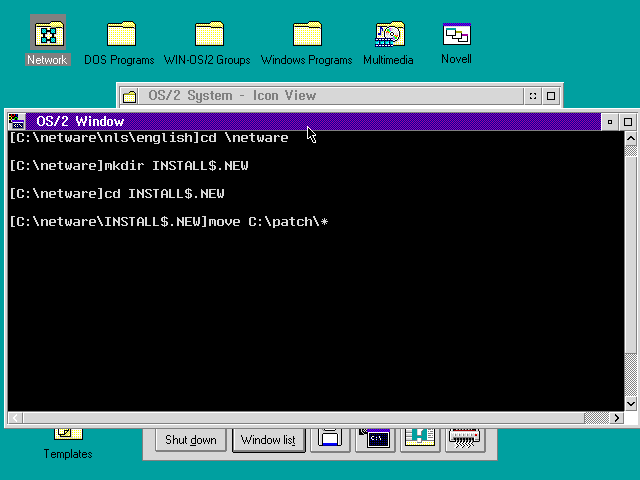The width and height of the screenshot is (640, 480).
Task: Open the shredder icon on LaunchPad
Action: pyautogui.click(x=465, y=439)
